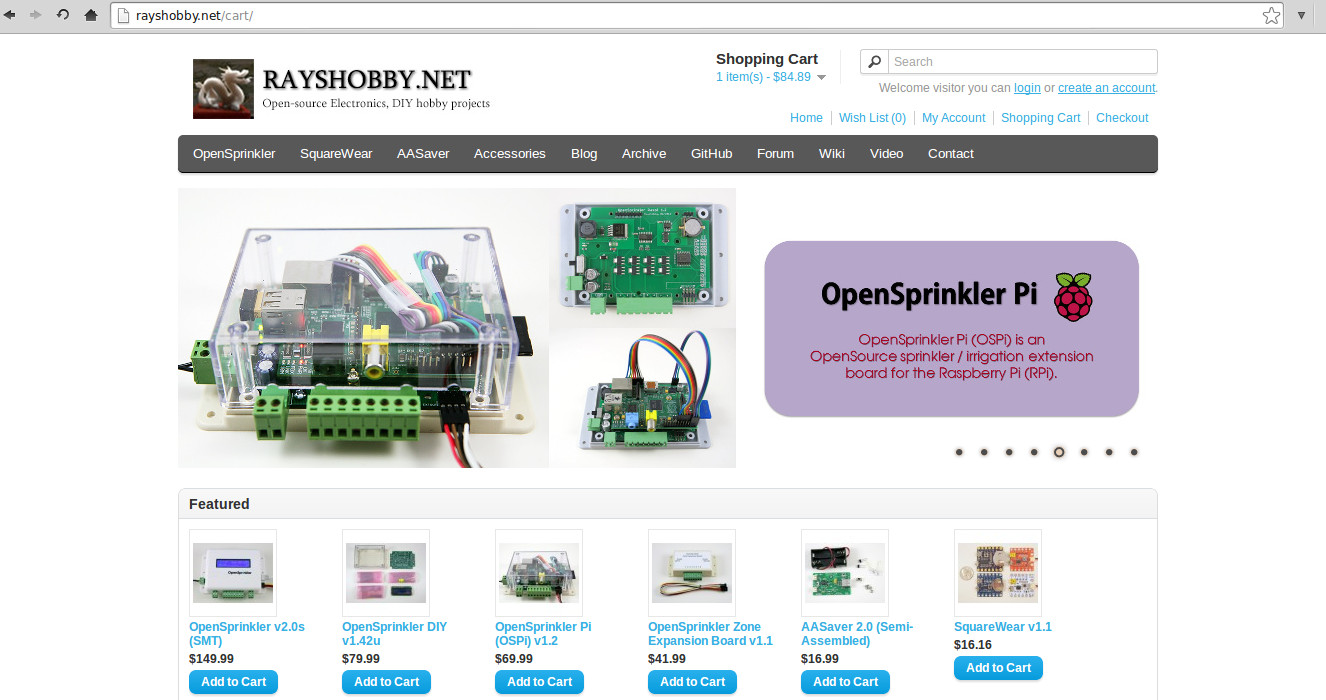The height and width of the screenshot is (700, 1326).
Task: Open the OpenSprinkler menu
Action: coord(234,154)
